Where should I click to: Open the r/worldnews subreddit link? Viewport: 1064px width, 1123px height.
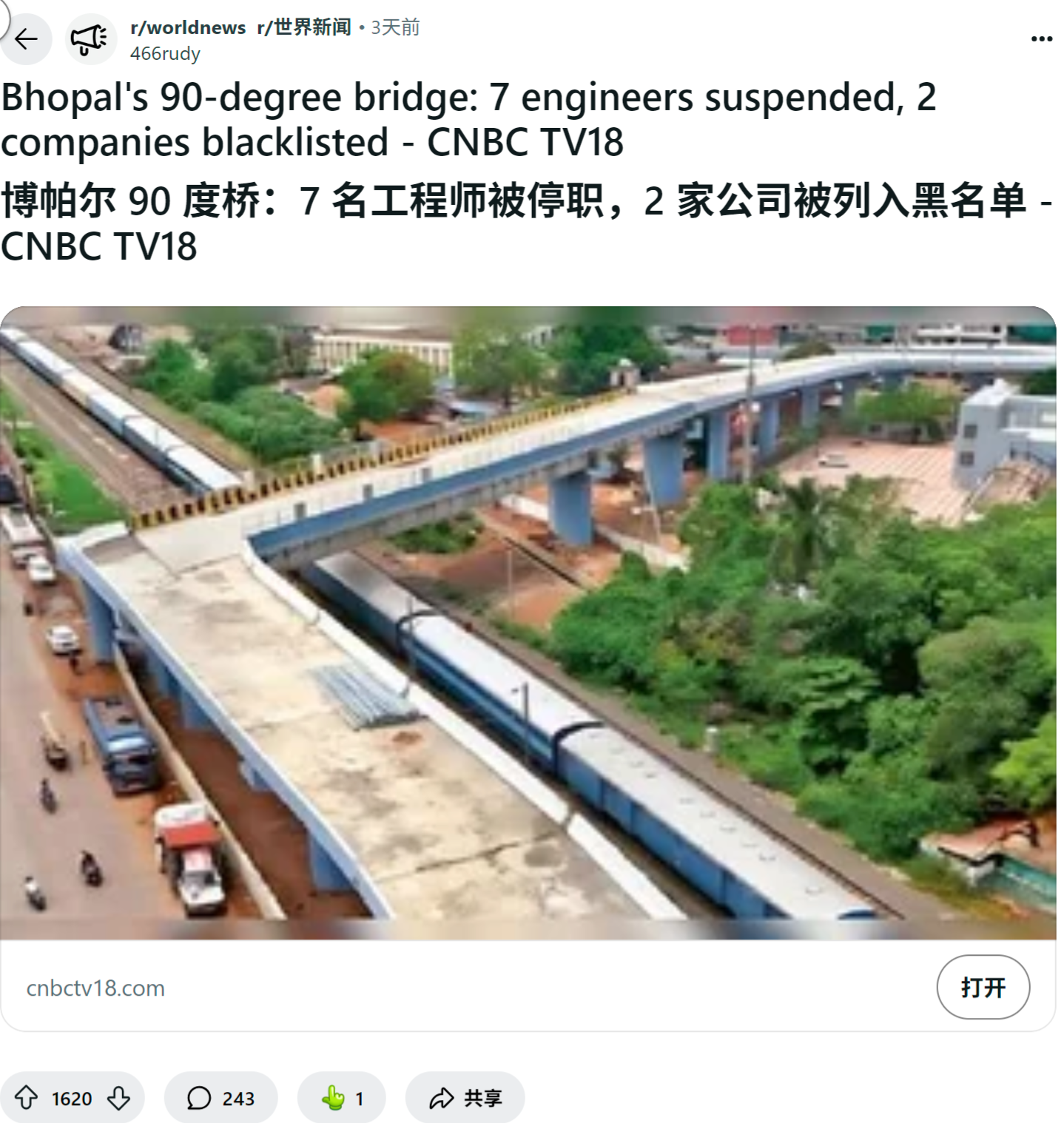pyautogui.click(x=188, y=27)
